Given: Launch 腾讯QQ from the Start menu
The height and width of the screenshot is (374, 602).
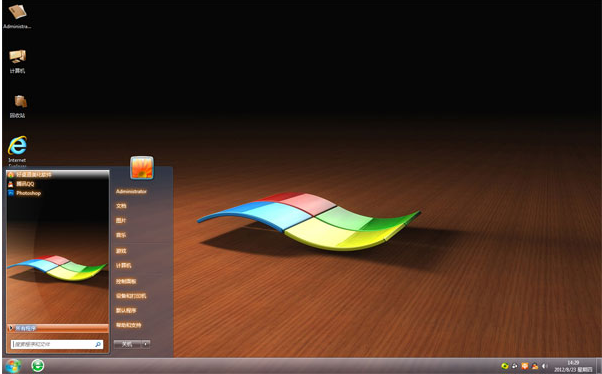Looking at the screenshot, I should 21,184.
